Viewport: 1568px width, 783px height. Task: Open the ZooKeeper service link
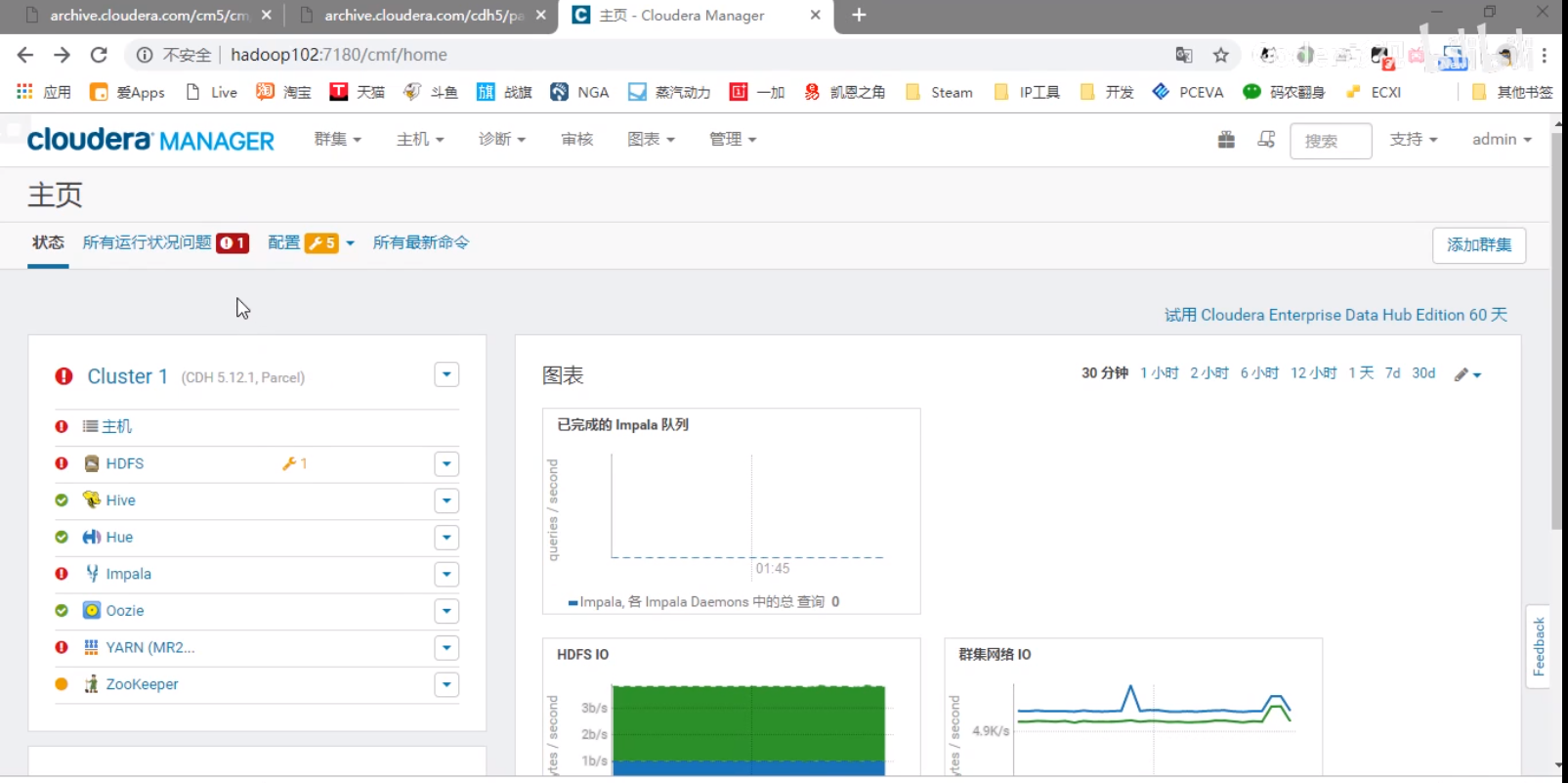click(x=142, y=684)
